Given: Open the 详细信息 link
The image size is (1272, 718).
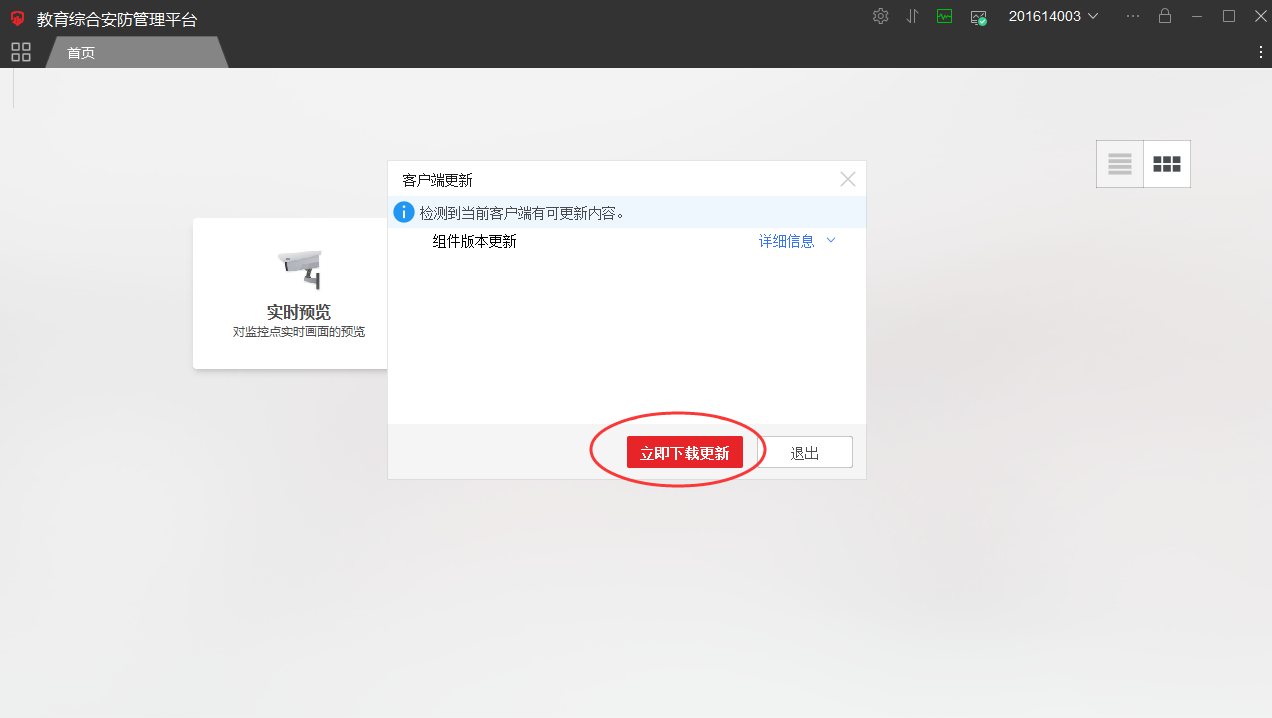Looking at the screenshot, I should tap(786, 241).
